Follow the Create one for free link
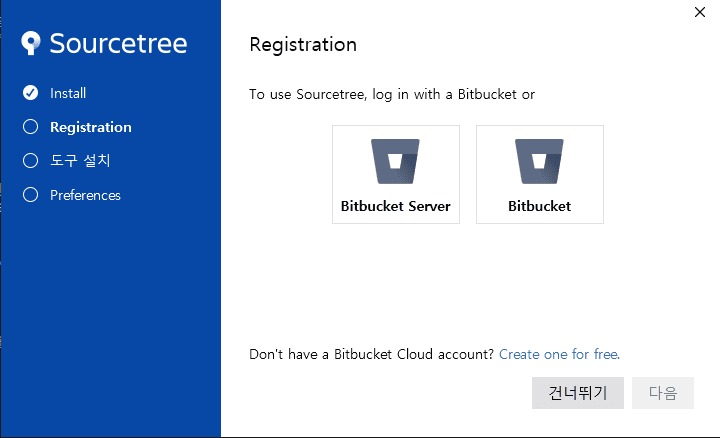 click(559, 354)
